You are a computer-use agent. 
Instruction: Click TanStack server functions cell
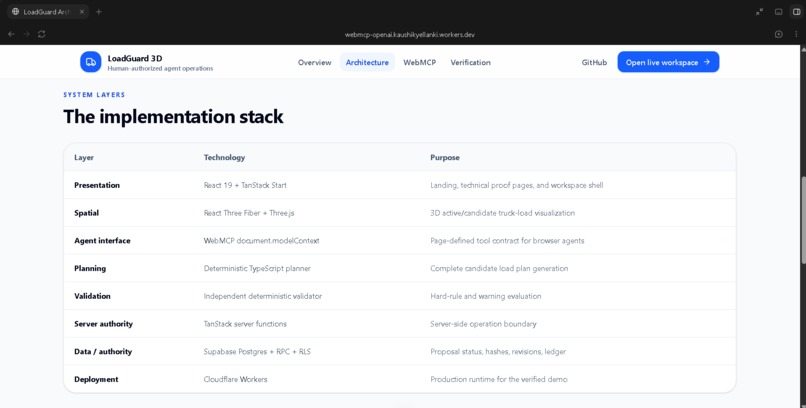[245, 324]
